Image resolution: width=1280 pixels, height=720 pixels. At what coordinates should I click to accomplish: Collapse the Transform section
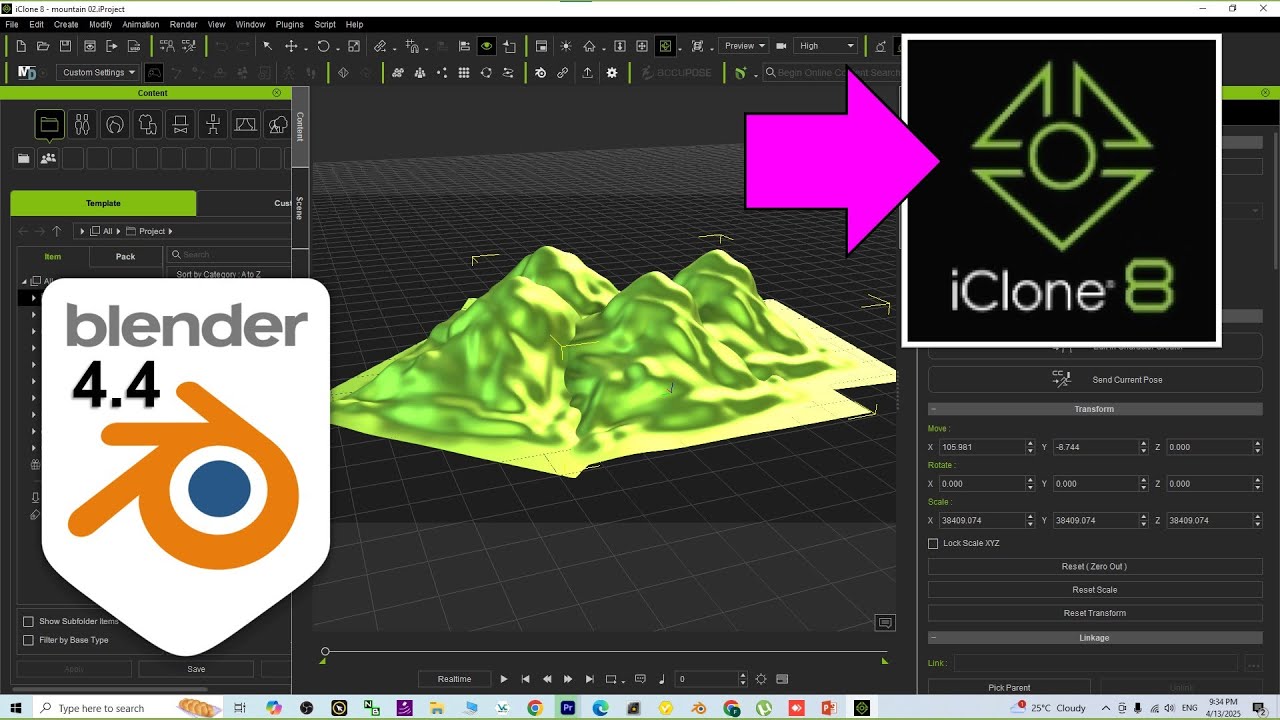(x=933, y=409)
